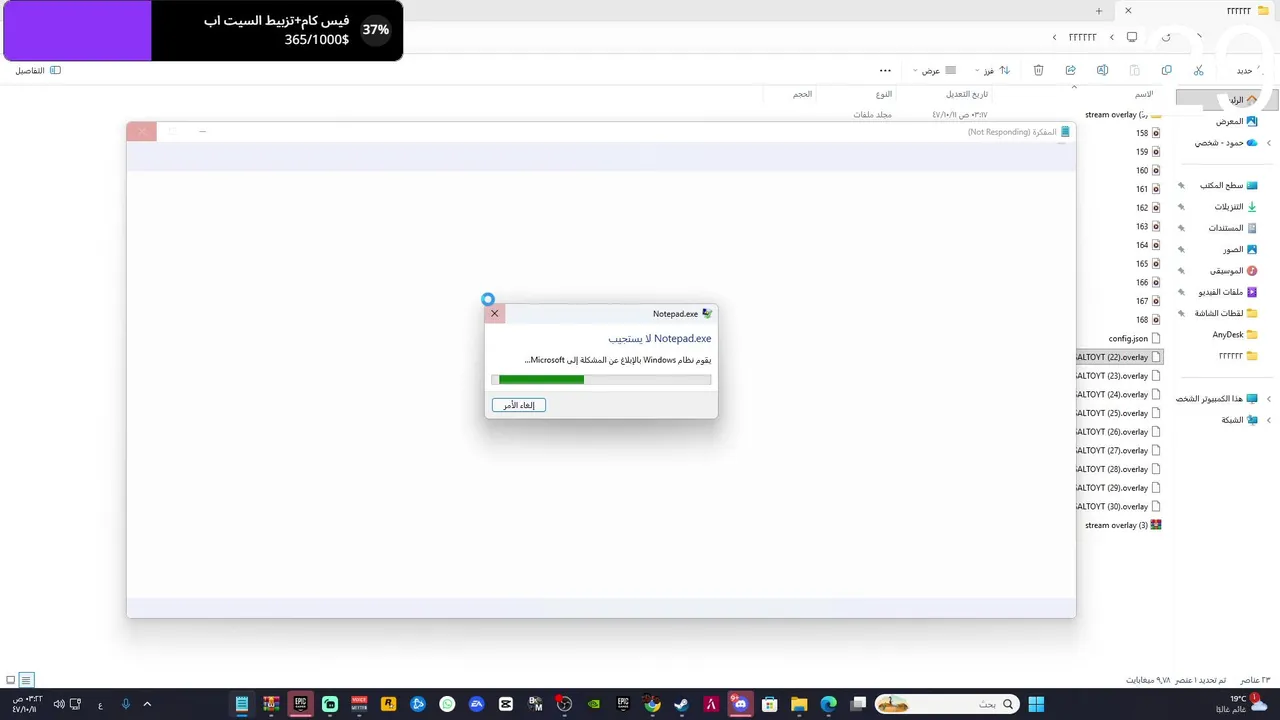Open Discord from the taskbar

(740, 704)
